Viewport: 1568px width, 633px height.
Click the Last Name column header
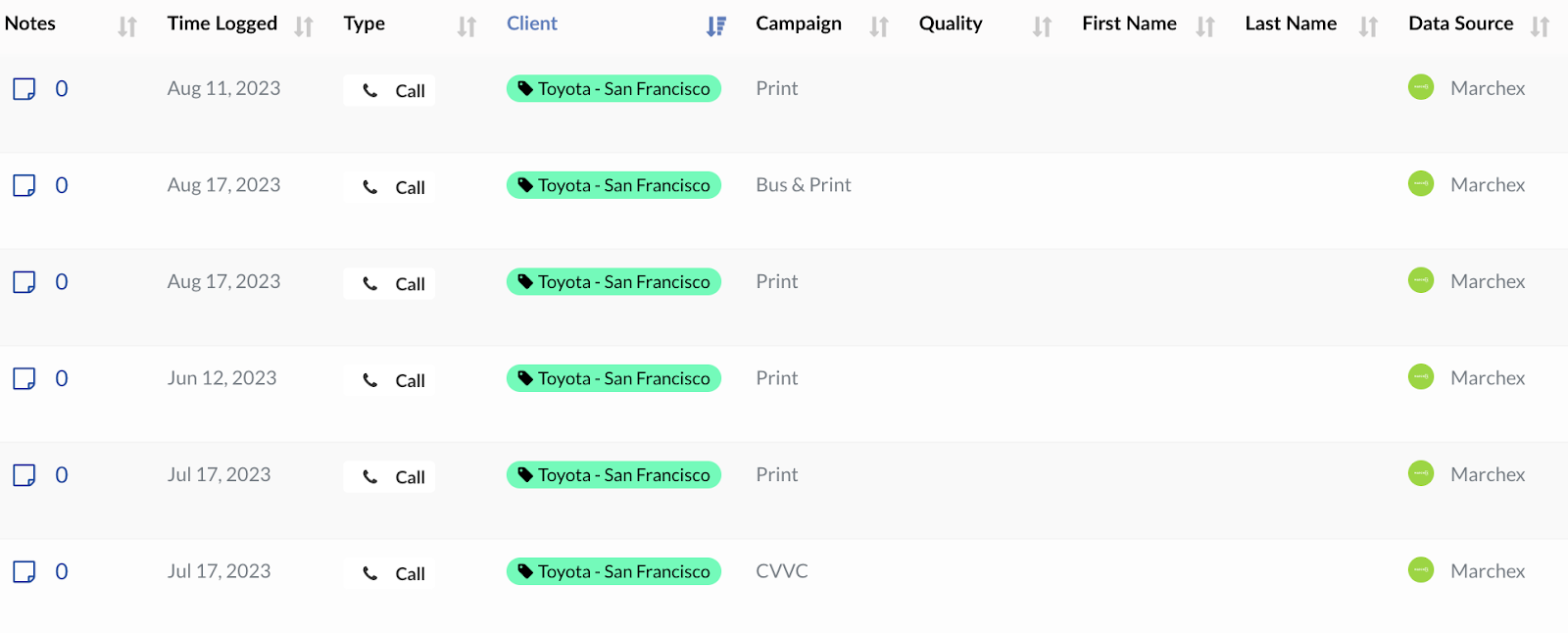[x=1291, y=24]
